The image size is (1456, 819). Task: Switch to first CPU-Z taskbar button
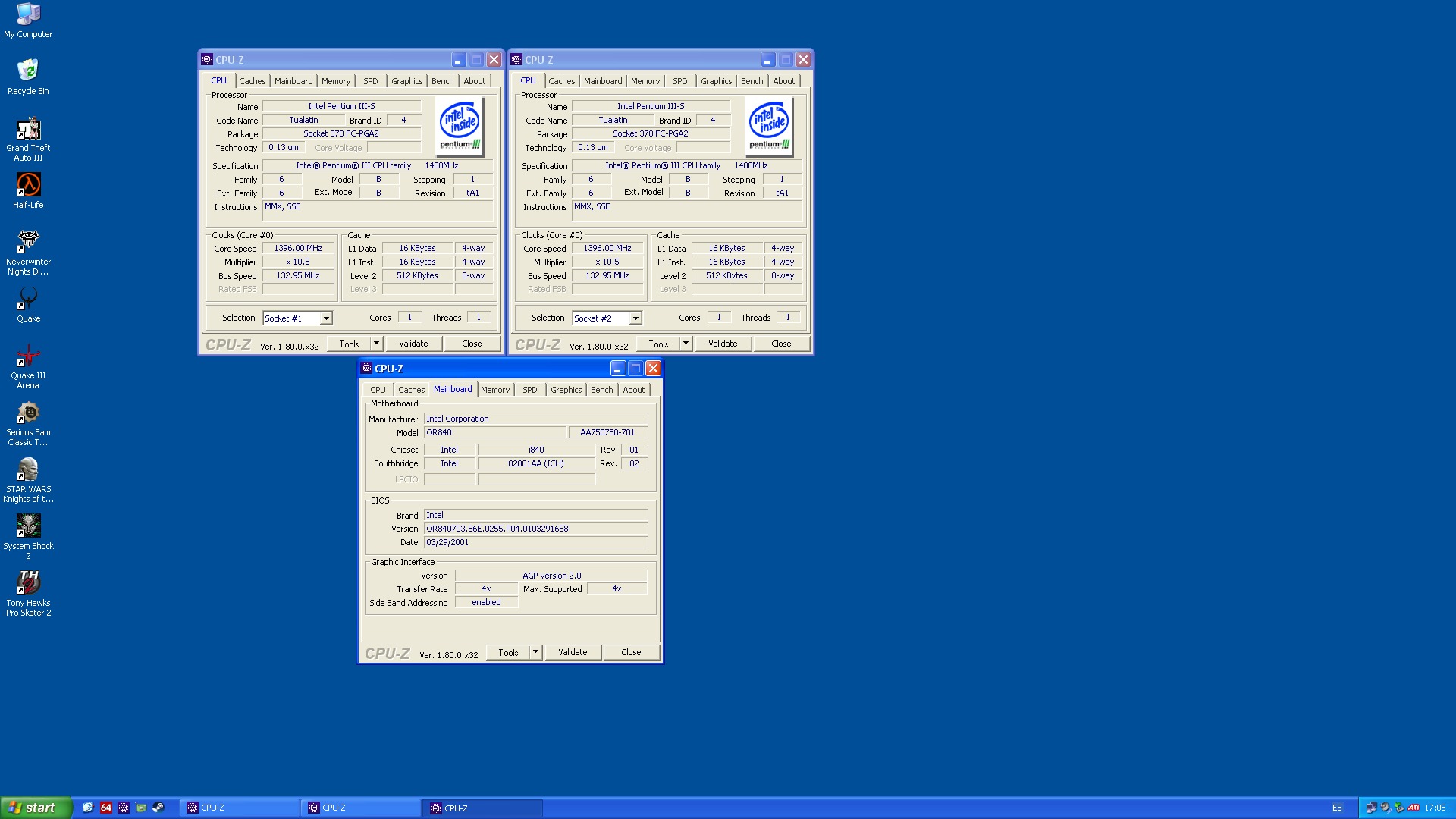tap(240, 808)
